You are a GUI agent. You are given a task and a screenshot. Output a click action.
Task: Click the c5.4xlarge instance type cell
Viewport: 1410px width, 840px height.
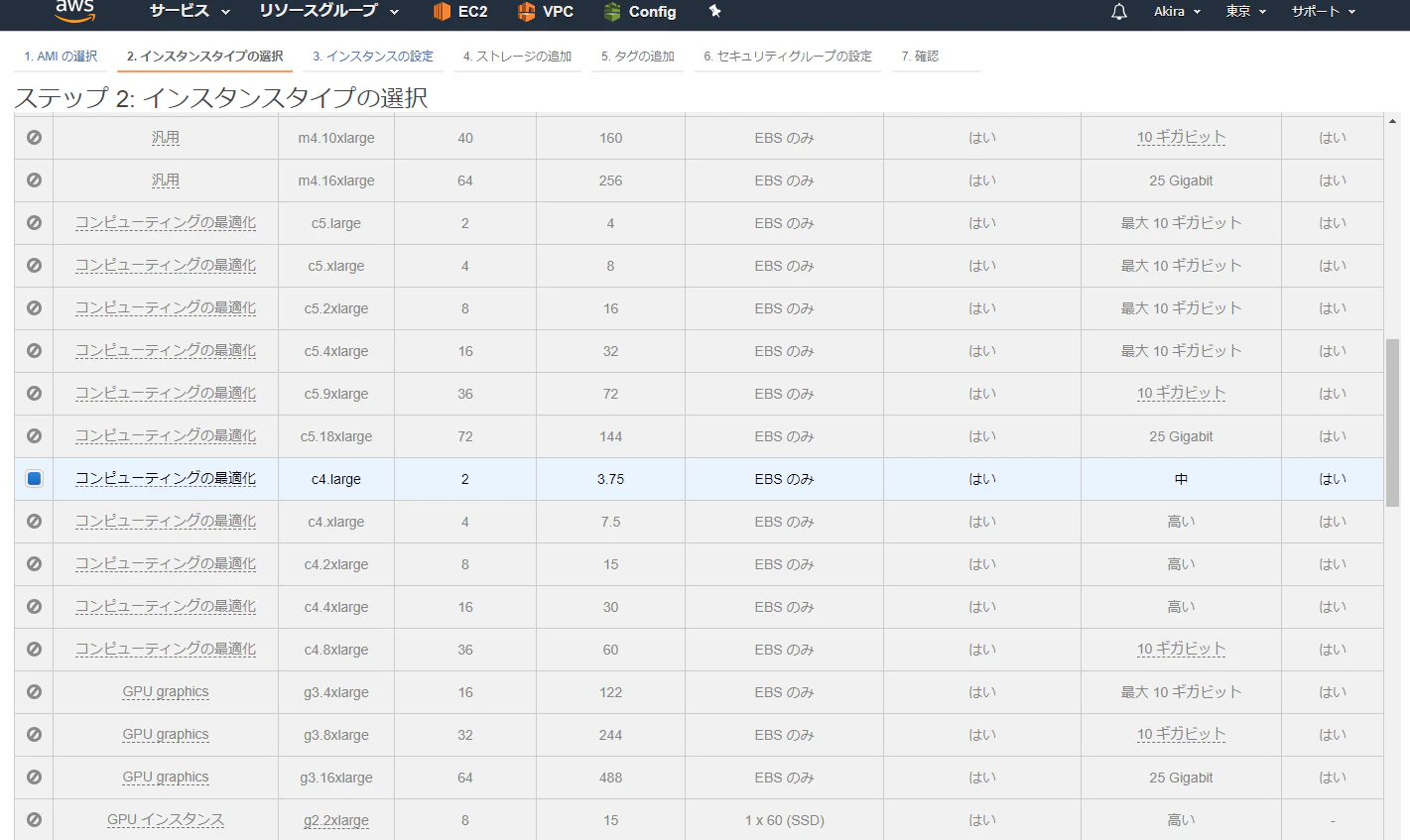tap(336, 351)
